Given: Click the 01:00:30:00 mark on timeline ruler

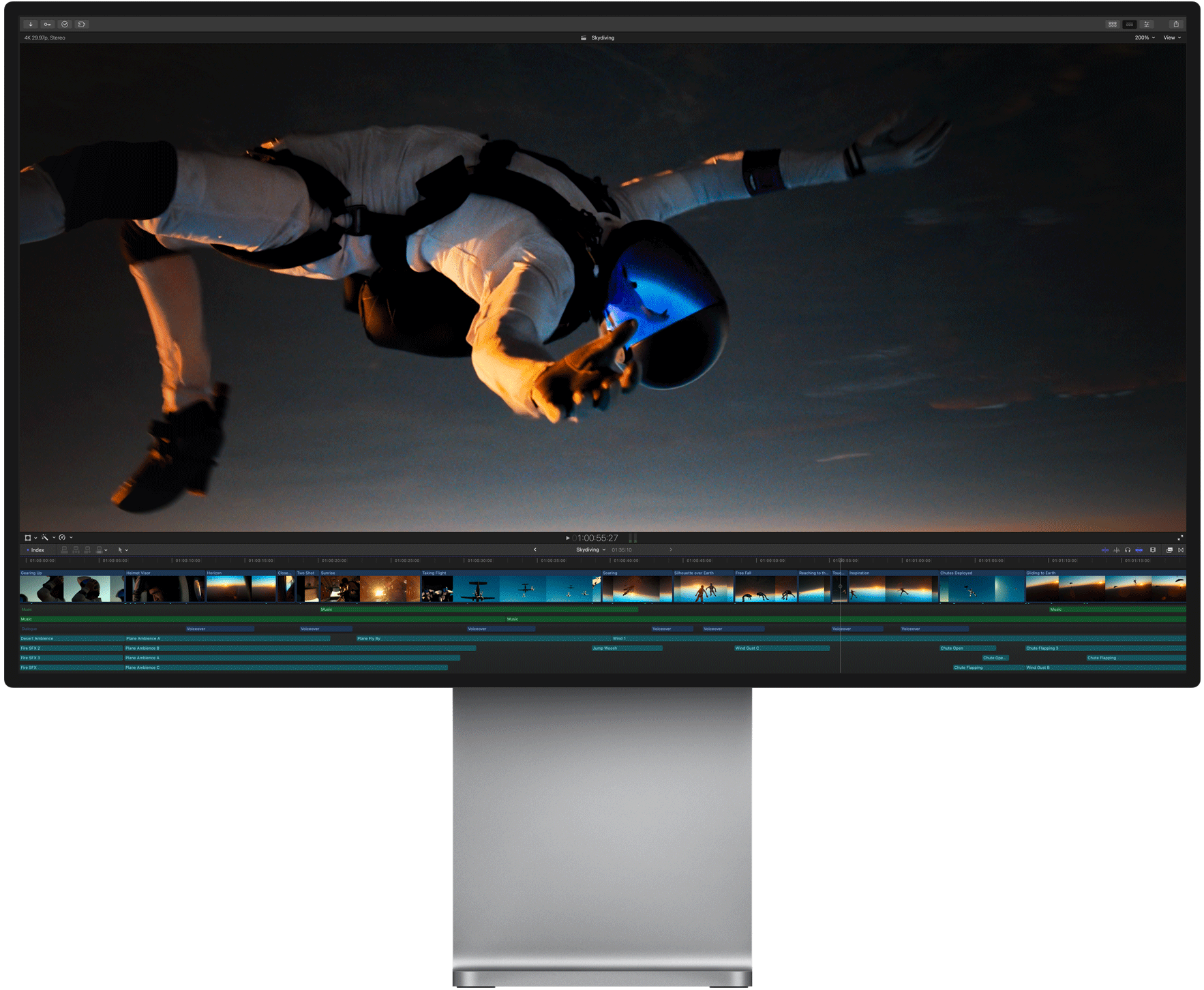Looking at the screenshot, I should 479,561.
